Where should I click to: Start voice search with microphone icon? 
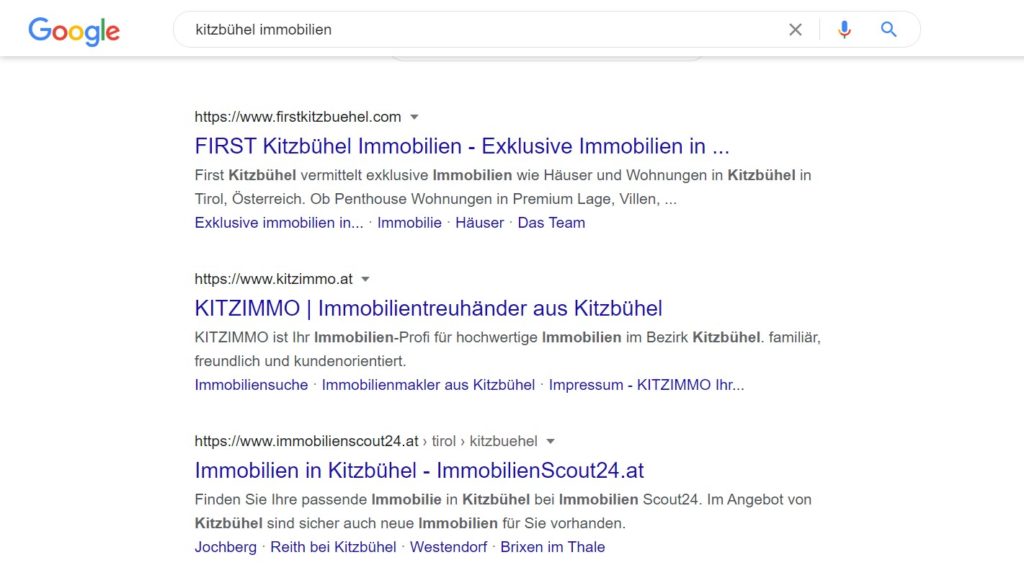[844, 30]
